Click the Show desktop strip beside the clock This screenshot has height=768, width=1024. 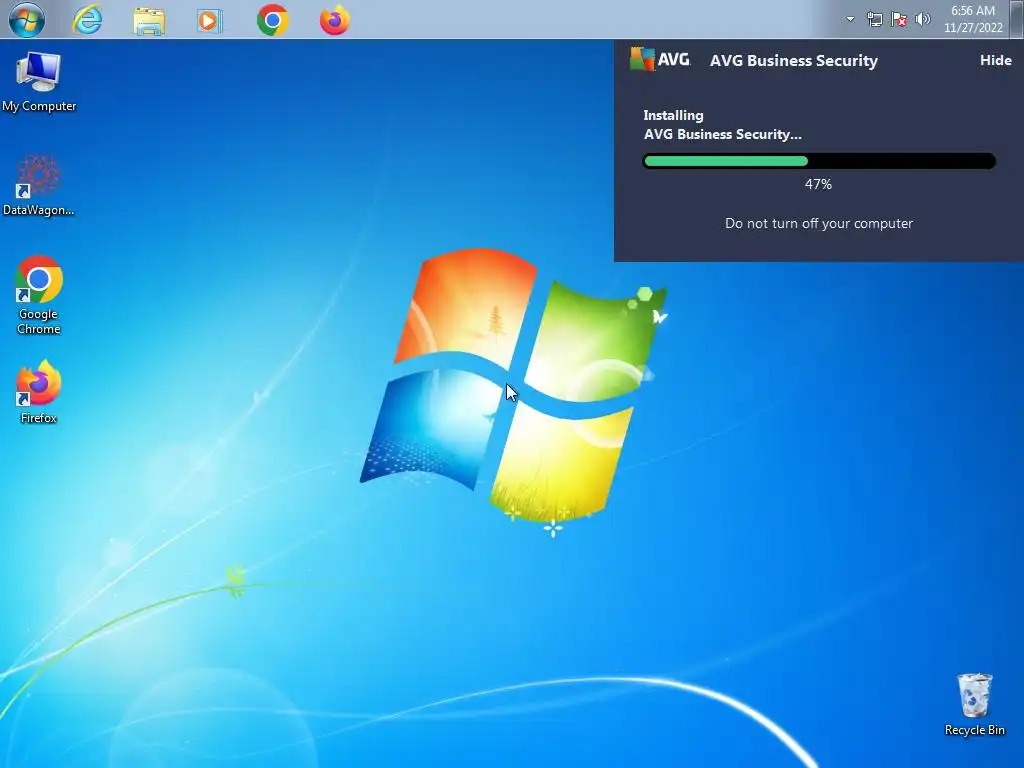click(1017, 19)
